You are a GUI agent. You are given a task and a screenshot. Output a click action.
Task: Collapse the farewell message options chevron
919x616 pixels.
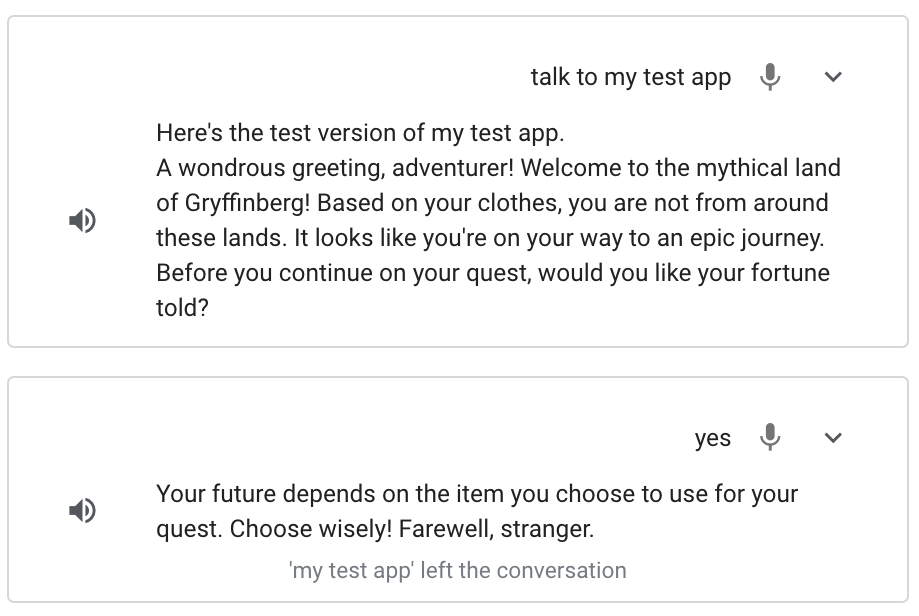click(833, 438)
